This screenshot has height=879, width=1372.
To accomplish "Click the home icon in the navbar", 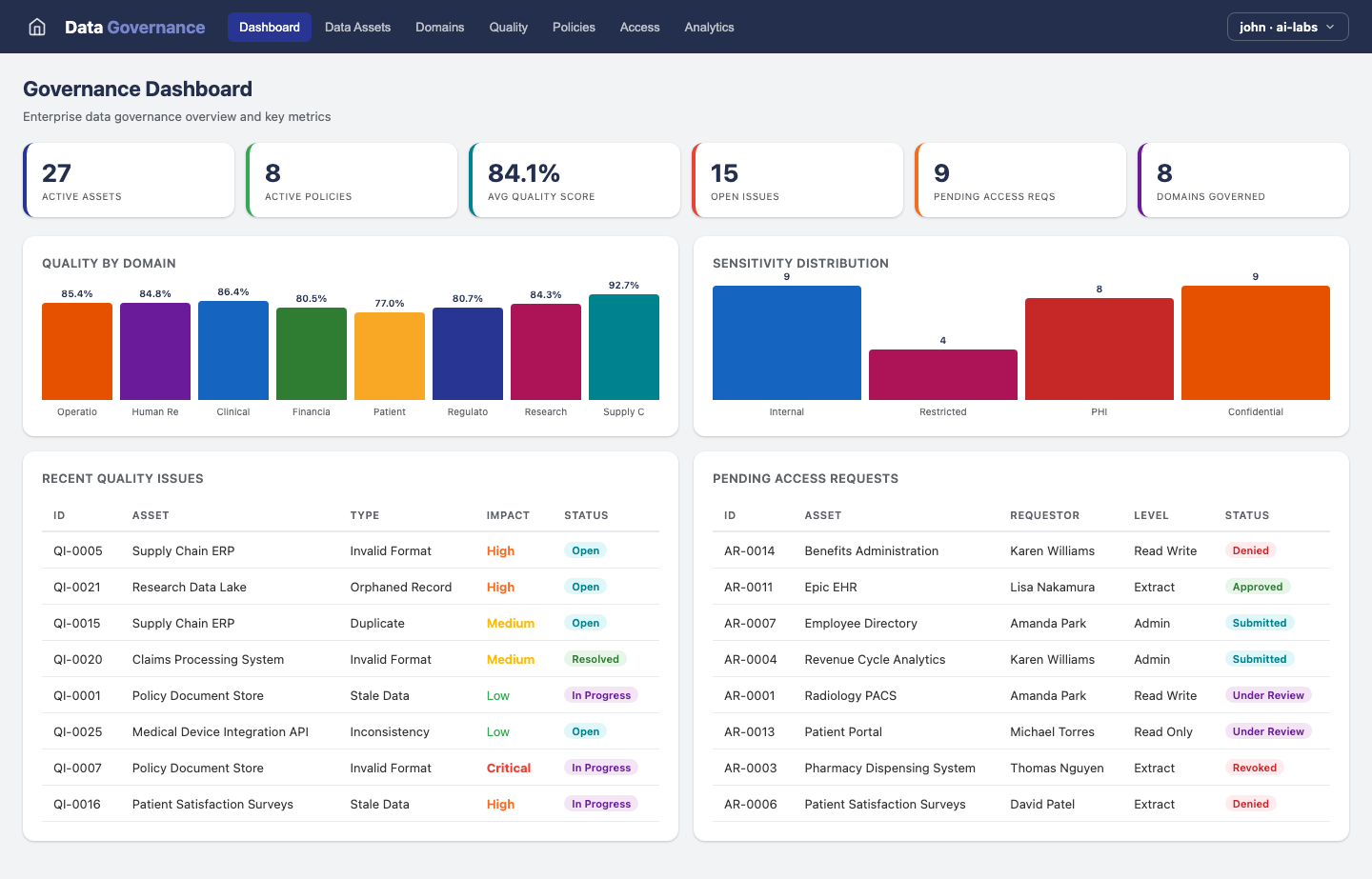I will click(36, 27).
